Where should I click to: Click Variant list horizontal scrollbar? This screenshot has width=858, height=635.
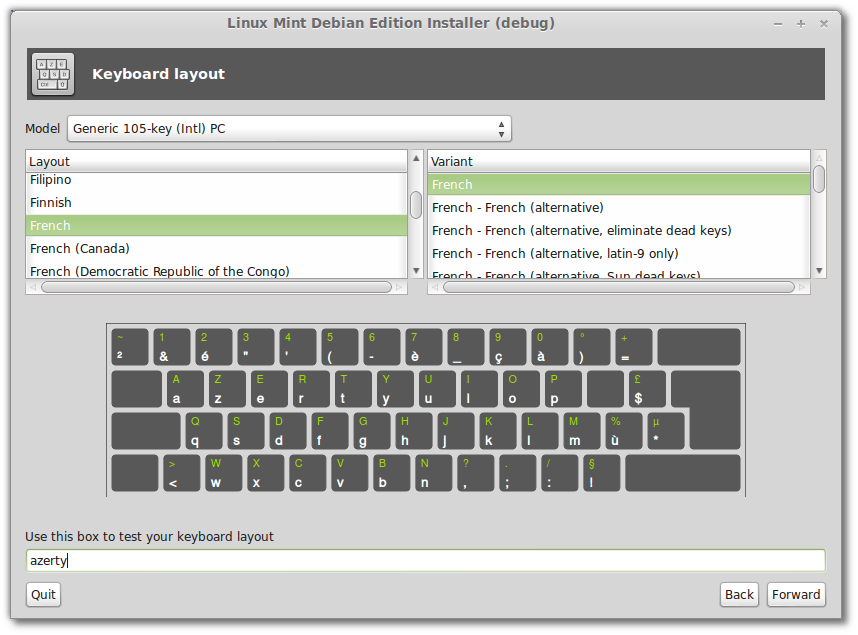pyautogui.click(x=619, y=287)
